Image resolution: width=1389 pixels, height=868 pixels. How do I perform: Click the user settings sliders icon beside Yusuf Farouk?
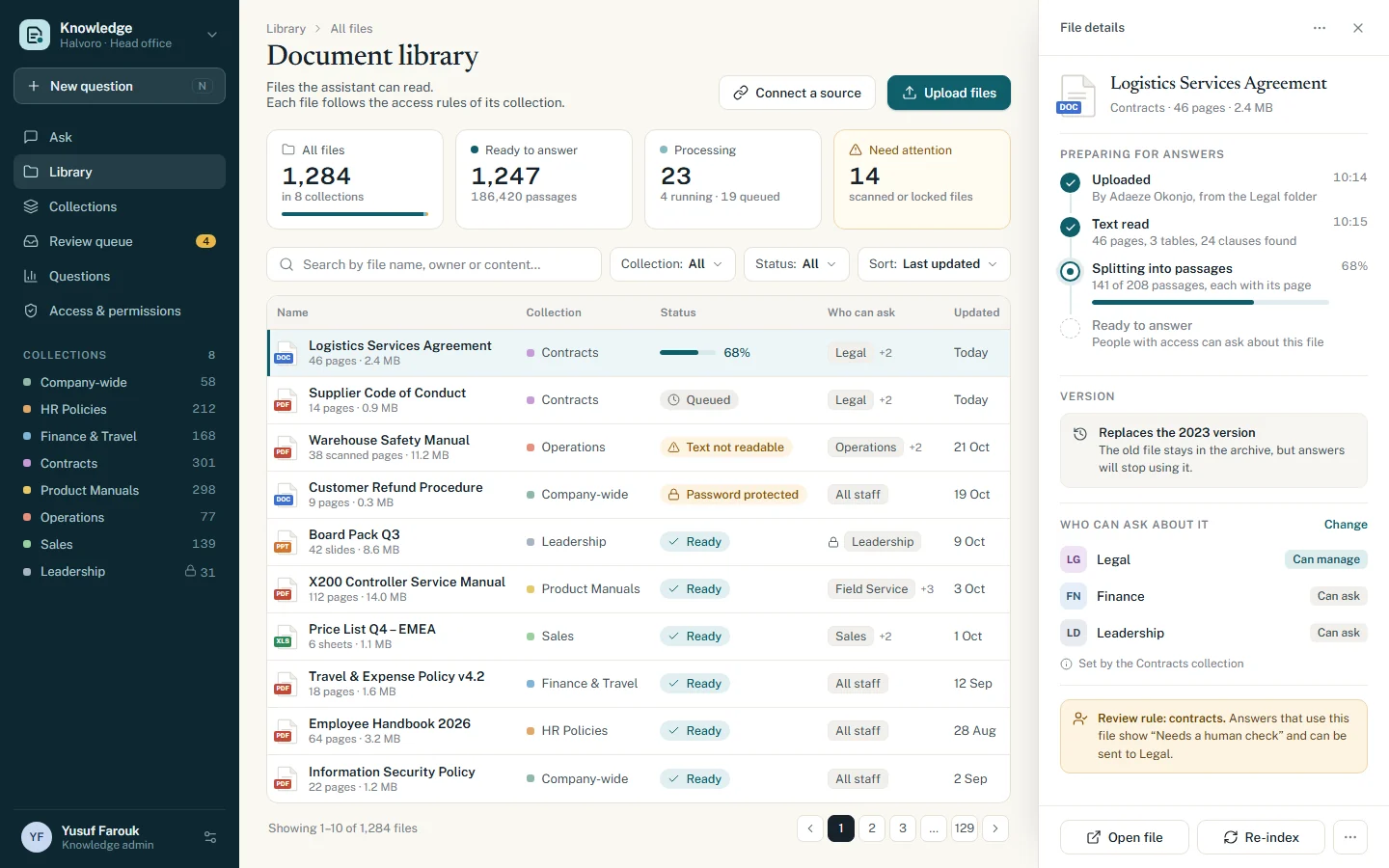click(210, 837)
